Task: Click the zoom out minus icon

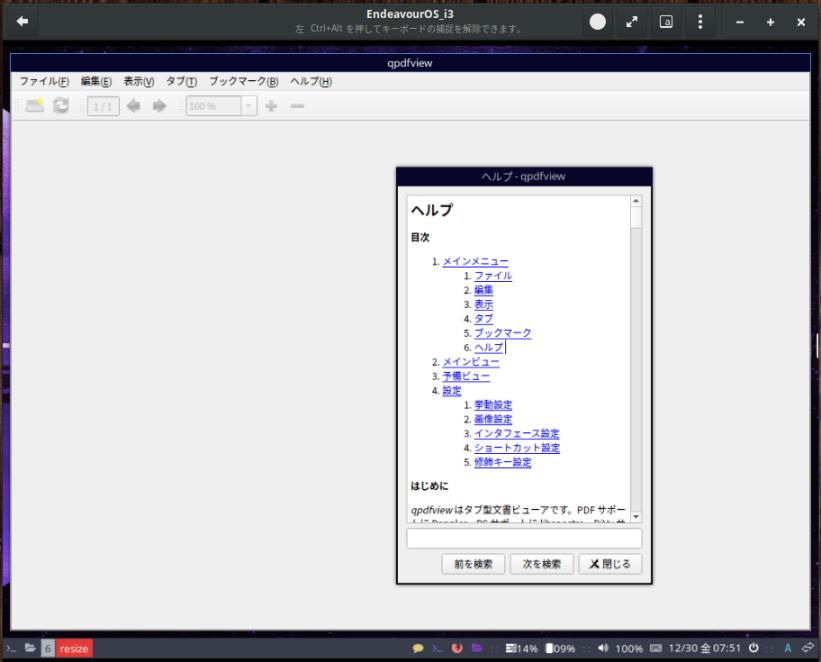Action: click(297, 106)
